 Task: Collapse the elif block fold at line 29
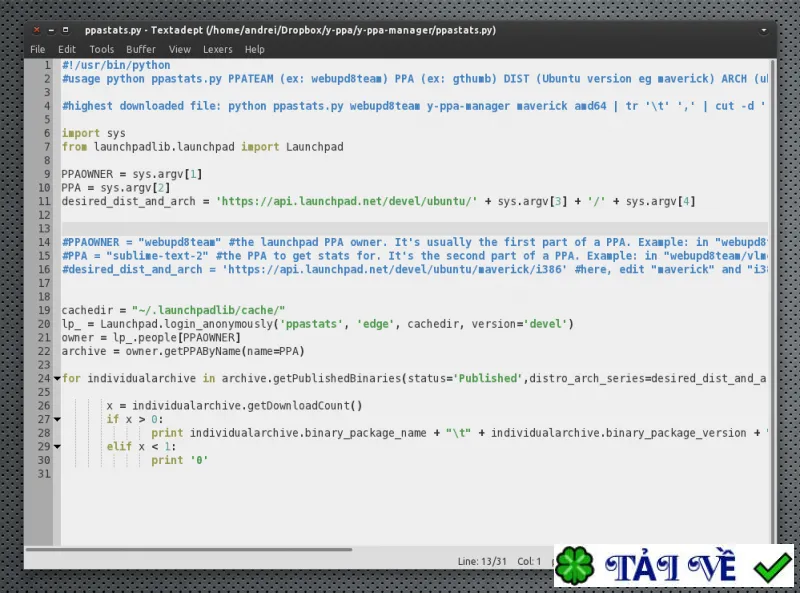click(x=57, y=447)
